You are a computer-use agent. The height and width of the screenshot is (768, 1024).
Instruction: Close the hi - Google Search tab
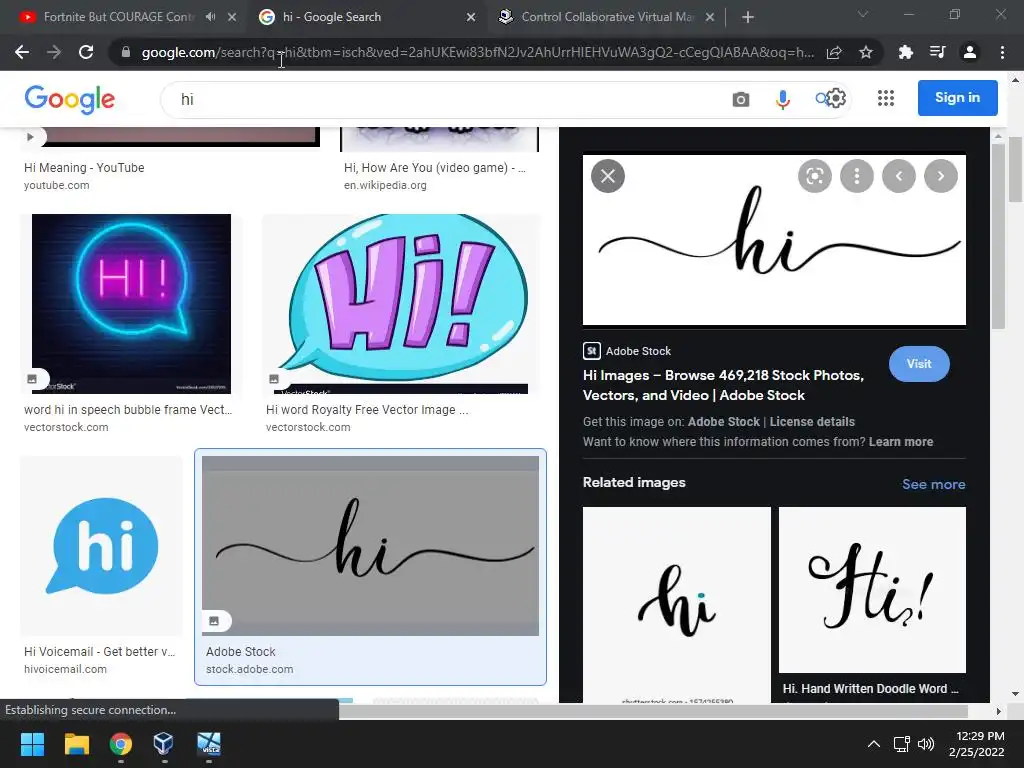point(471,17)
